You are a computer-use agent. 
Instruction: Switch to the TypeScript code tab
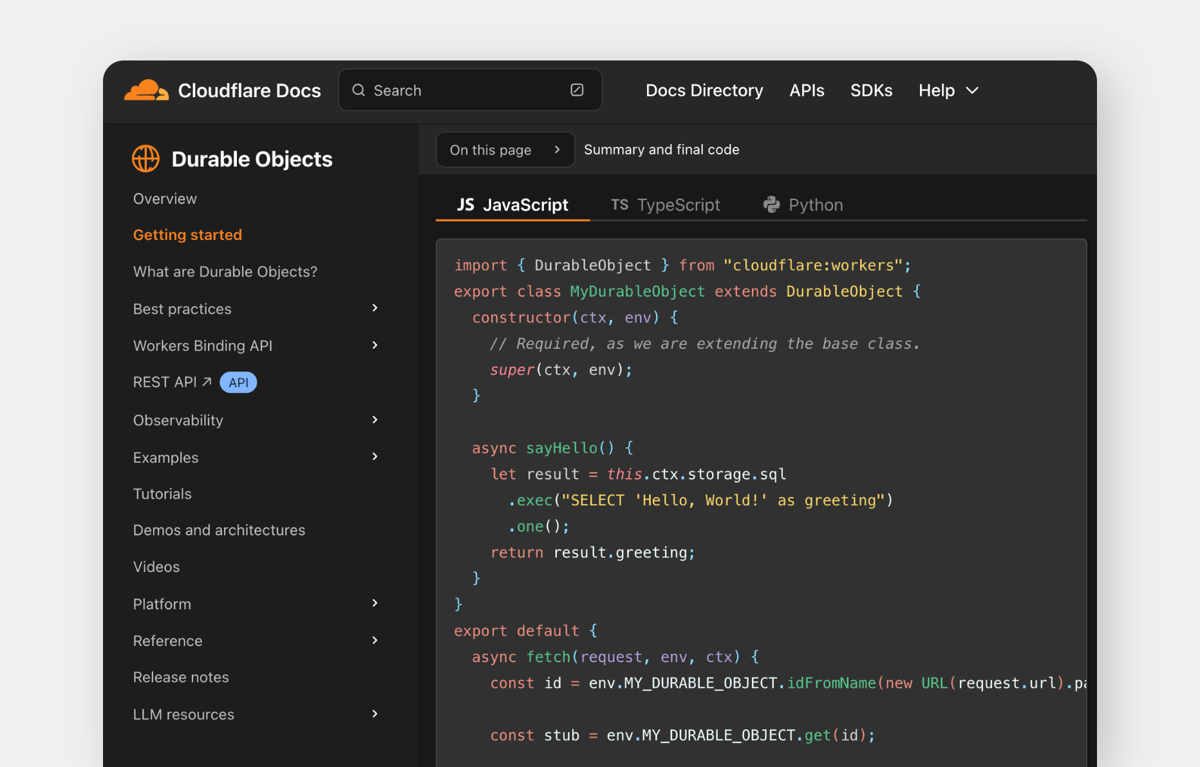click(x=665, y=204)
